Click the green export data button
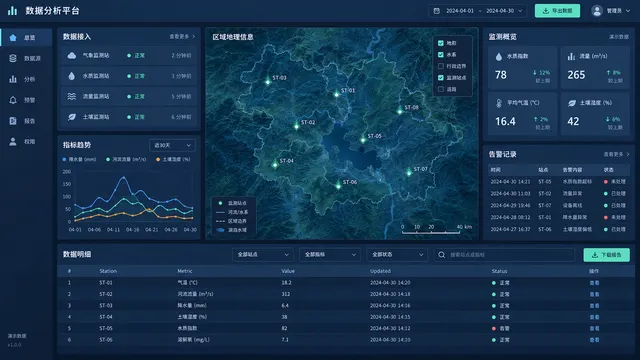 coord(557,11)
